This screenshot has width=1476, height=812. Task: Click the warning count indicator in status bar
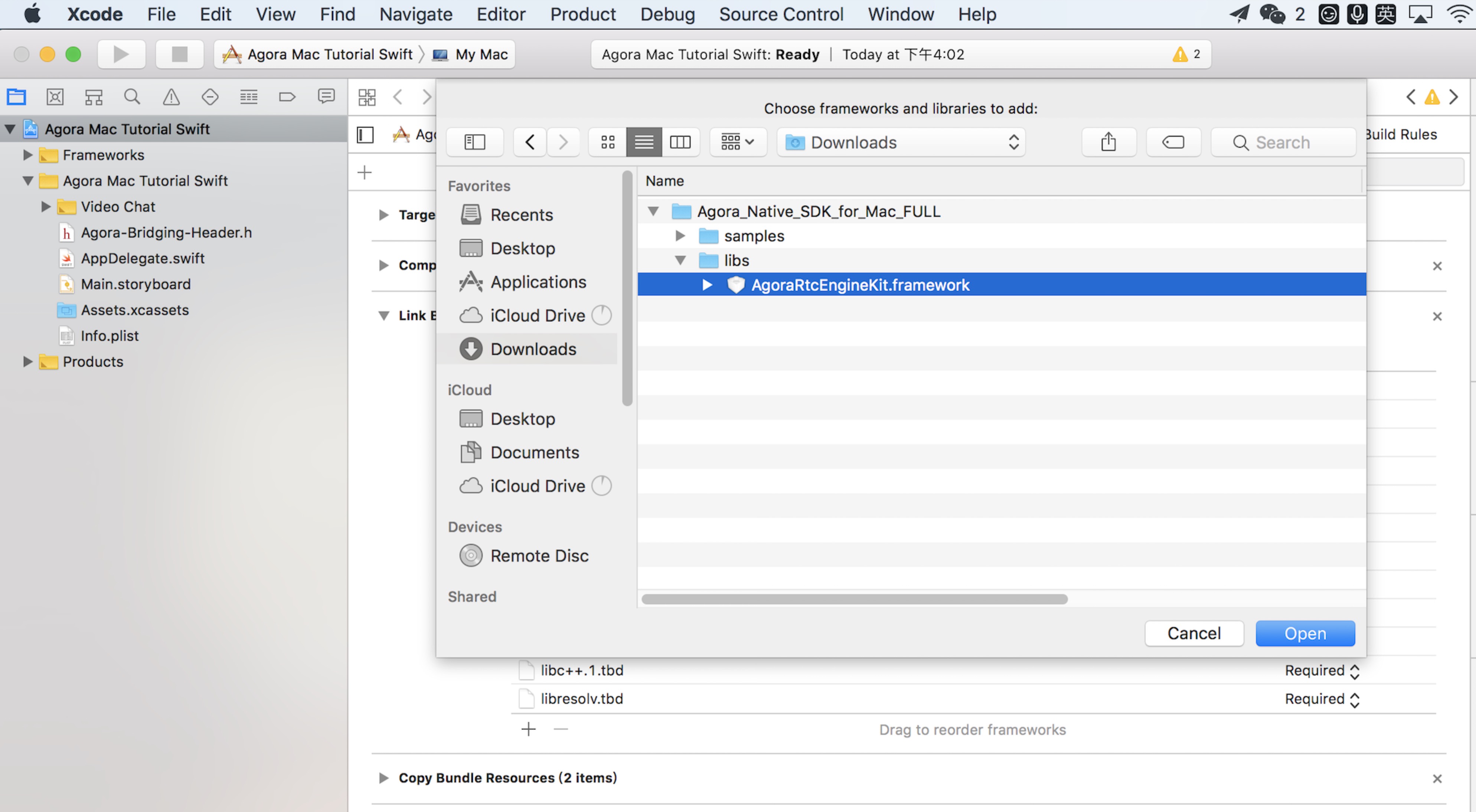point(1187,55)
